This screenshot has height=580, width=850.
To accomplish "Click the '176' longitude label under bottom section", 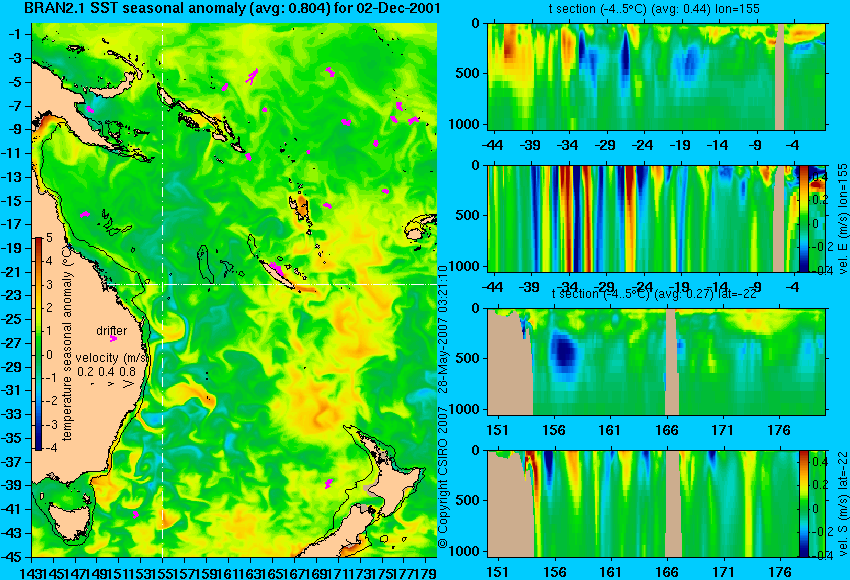I will [780, 572].
